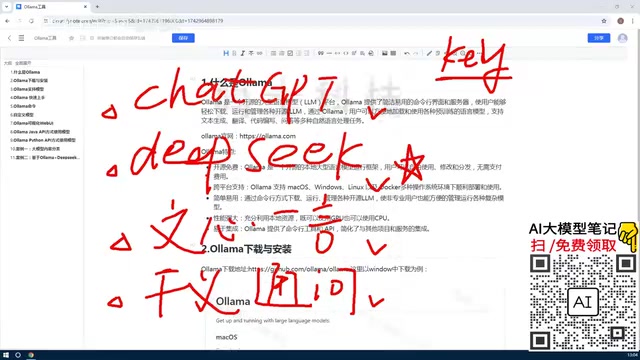Viewport: 640px width, 360px height.
Task: Star the Ollama工具 document
Action: [x=71, y=38]
